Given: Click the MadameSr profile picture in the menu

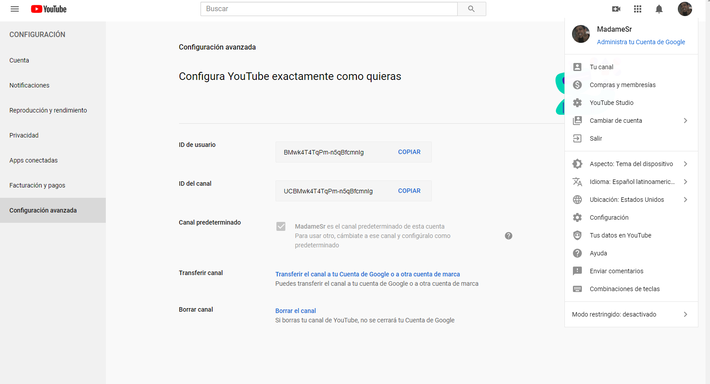Looking at the screenshot, I should (x=581, y=34).
